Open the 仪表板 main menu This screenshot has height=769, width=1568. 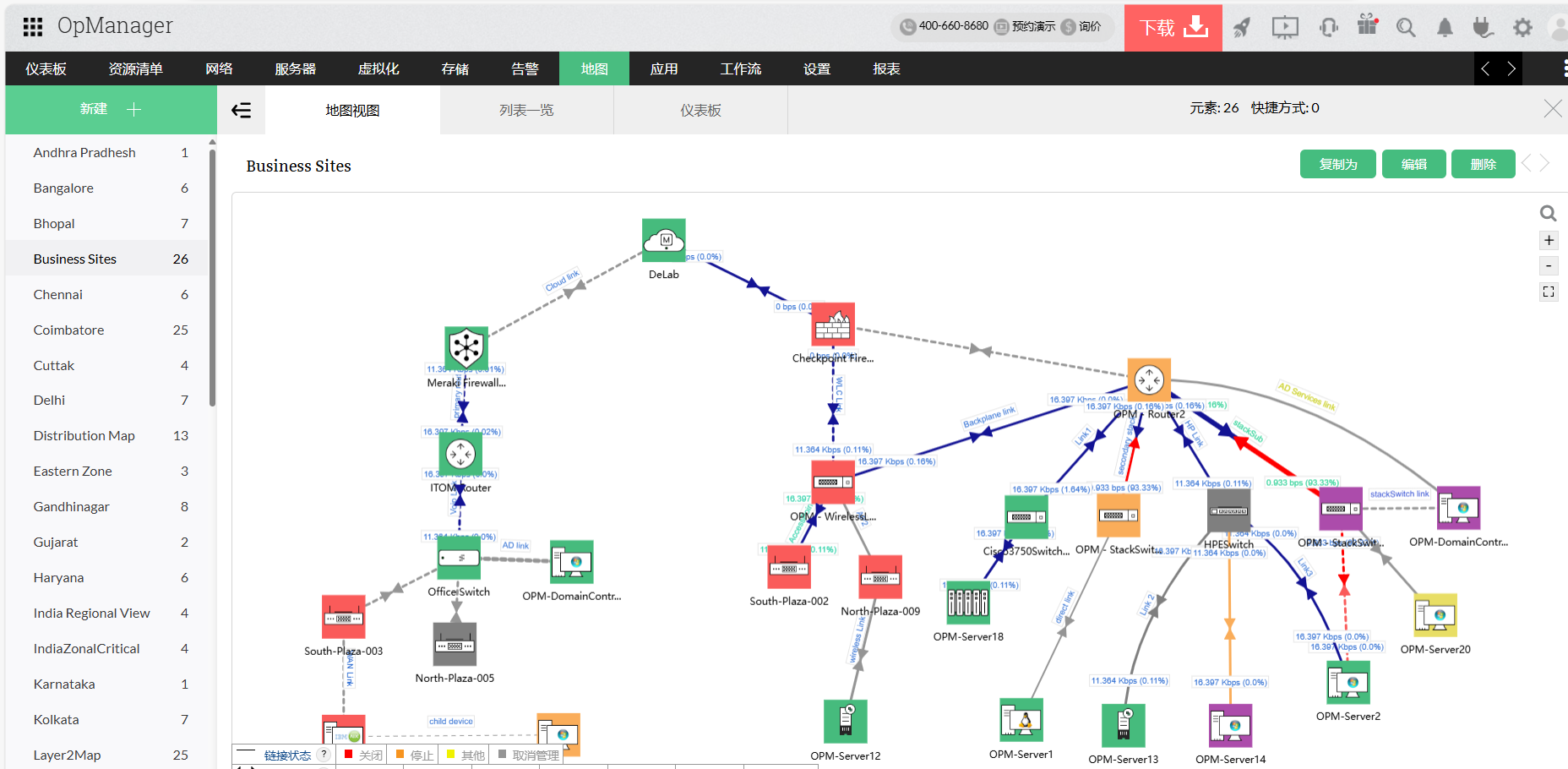[46, 68]
